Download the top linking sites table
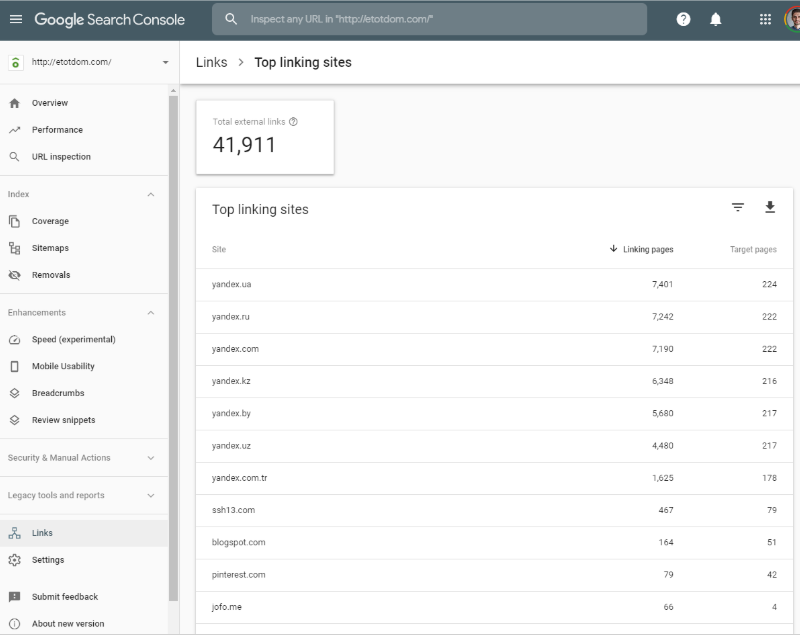Viewport: 801px width, 637px height. tap(770, 207)
